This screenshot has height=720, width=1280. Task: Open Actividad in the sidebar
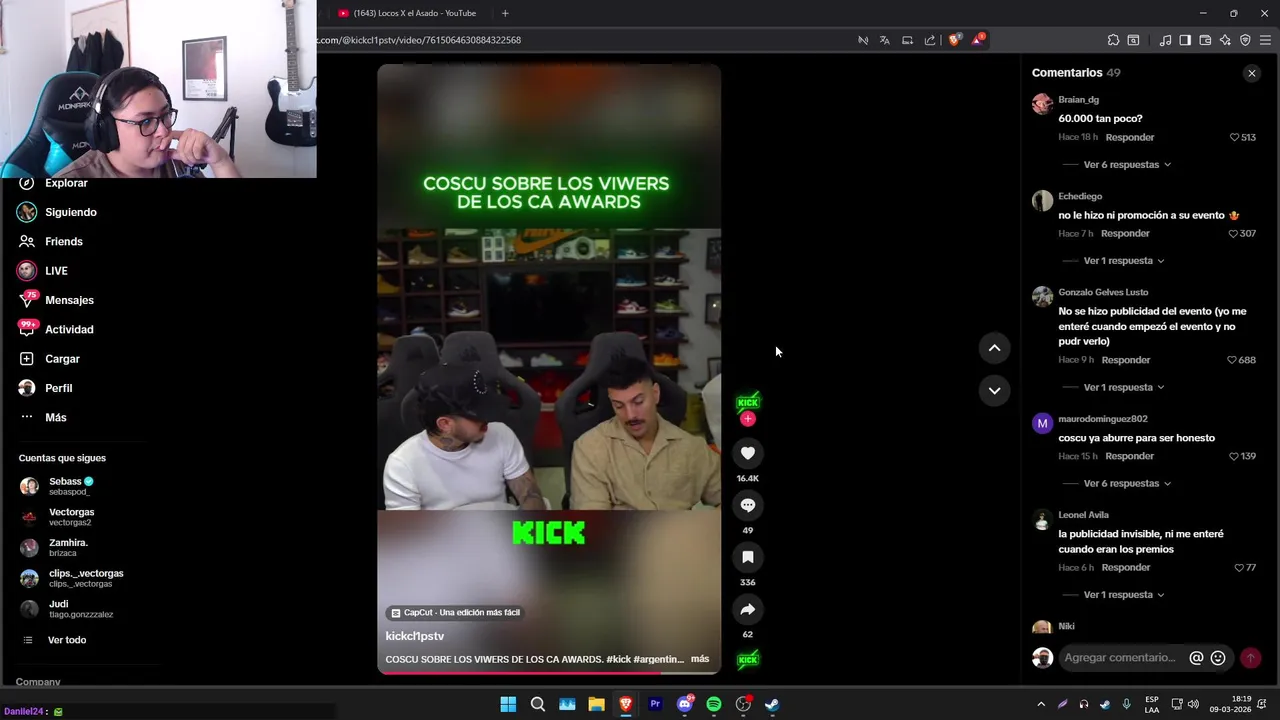click(69, 329)
